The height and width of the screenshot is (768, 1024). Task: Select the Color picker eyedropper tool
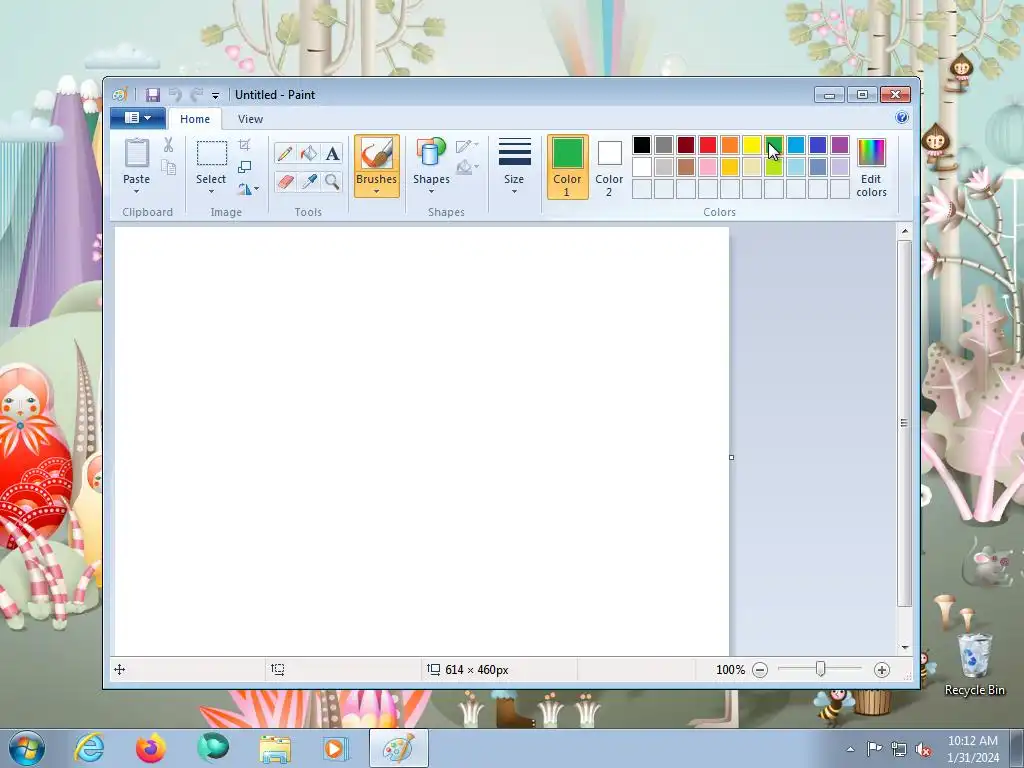click(x=309, y=181)
